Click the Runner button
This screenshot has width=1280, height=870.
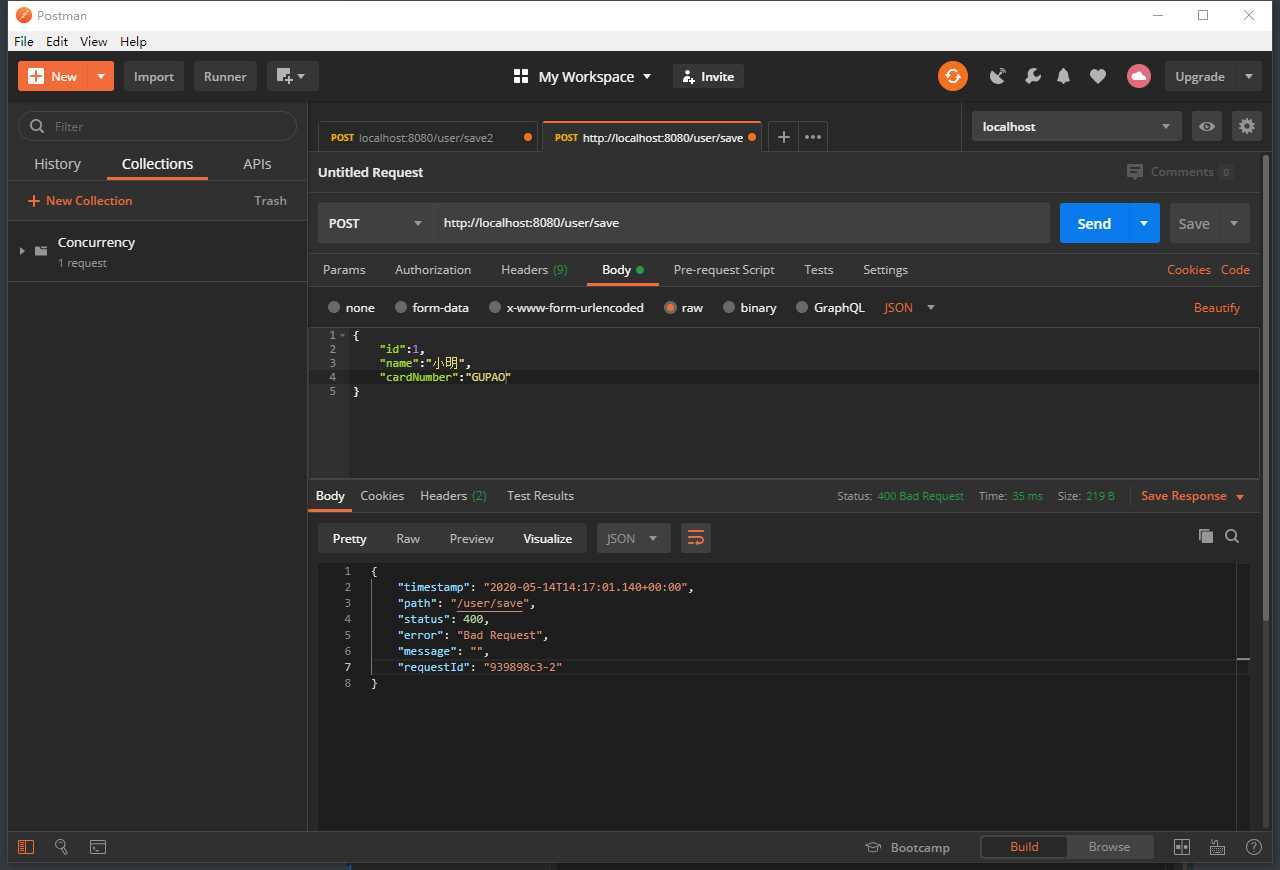tap(225, 76)
